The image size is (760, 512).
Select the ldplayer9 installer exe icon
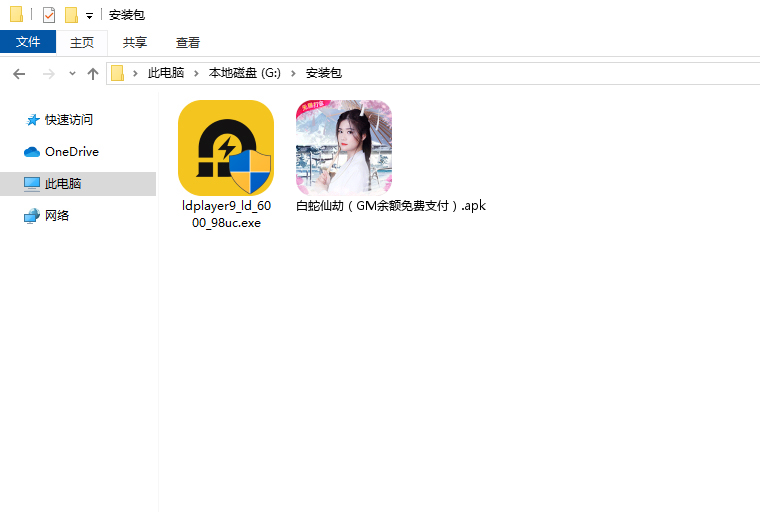(x=226, y=148)
